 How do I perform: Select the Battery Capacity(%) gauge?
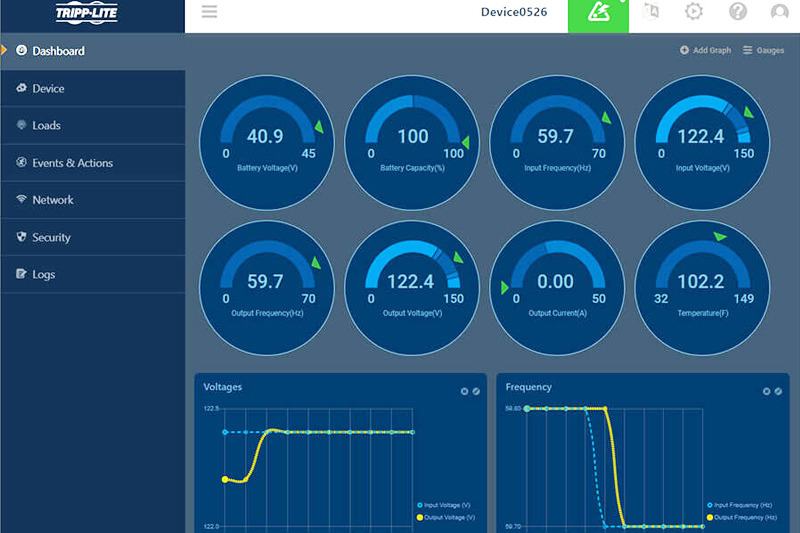(412, 142)
